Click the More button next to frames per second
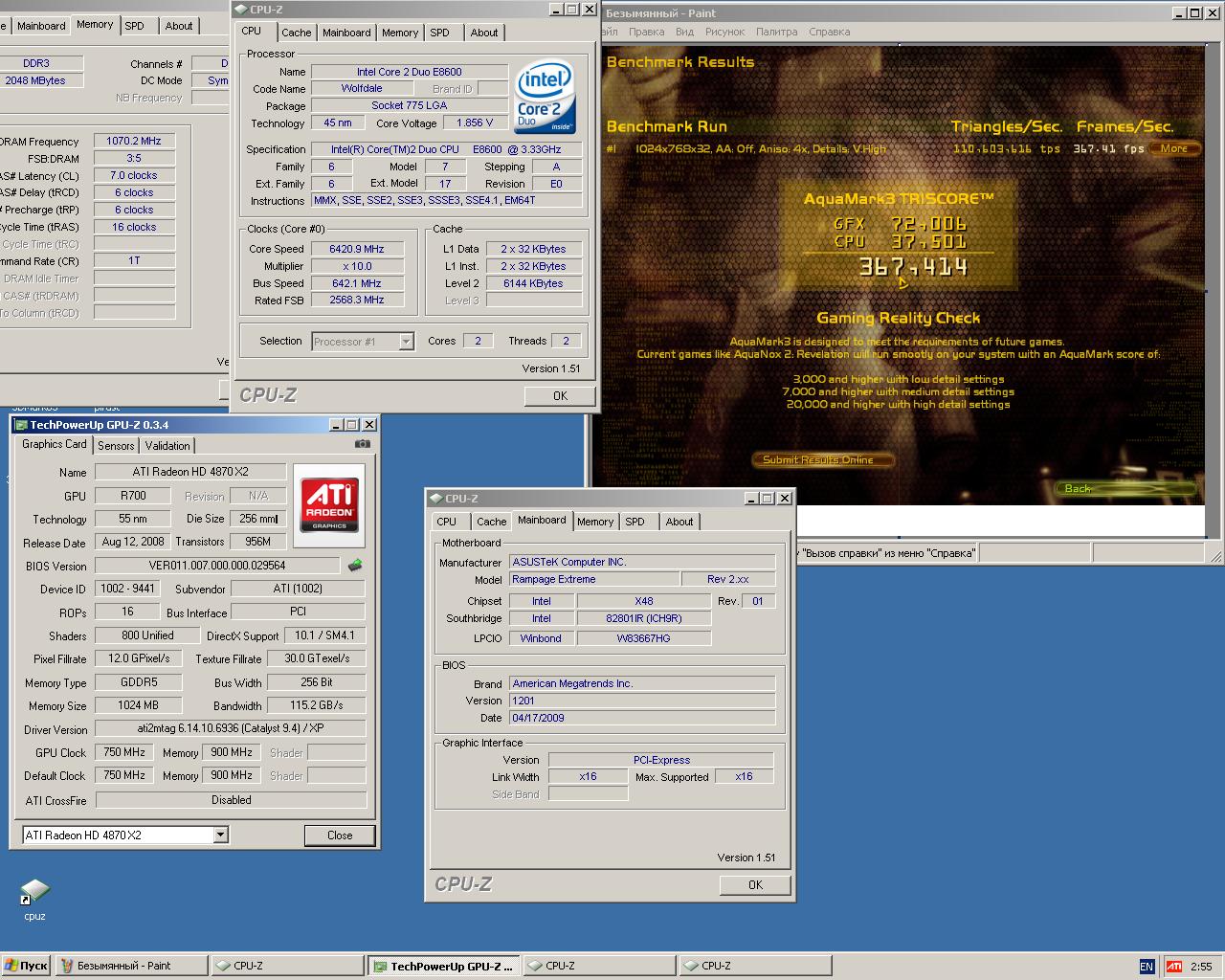 pyautogui.click(x=1173, y=148)
